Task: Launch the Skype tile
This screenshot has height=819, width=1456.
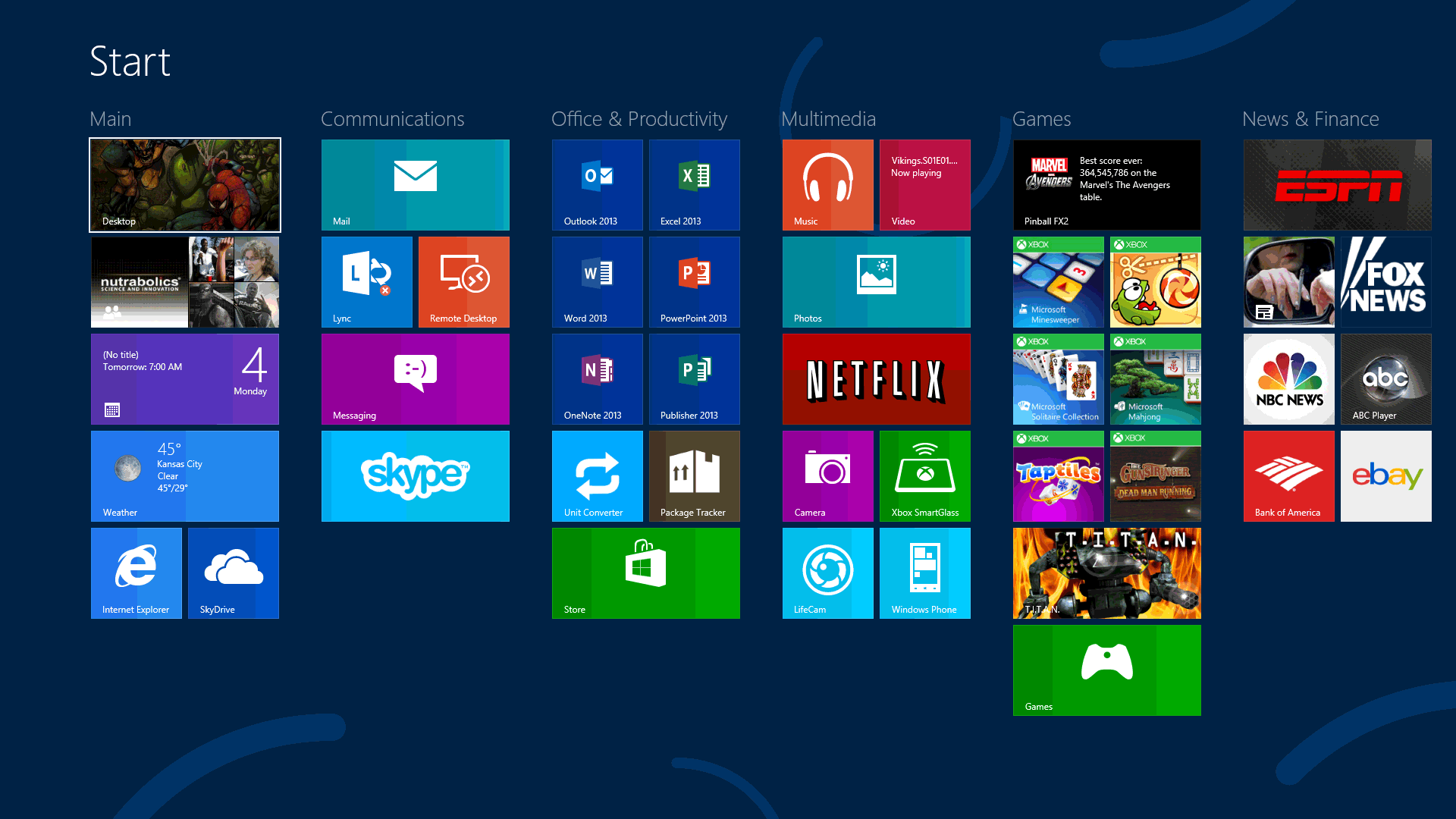Action: click(415, 475)
